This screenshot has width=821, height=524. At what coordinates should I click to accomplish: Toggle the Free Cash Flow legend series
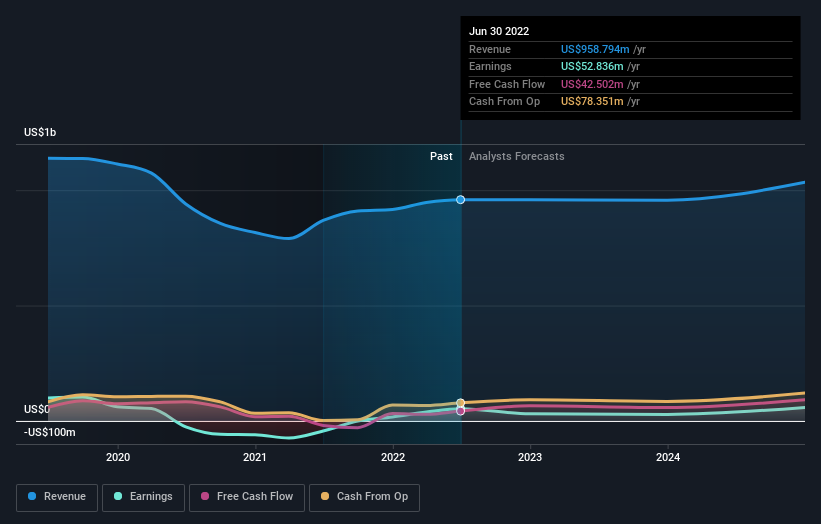(x=247, y=497)
